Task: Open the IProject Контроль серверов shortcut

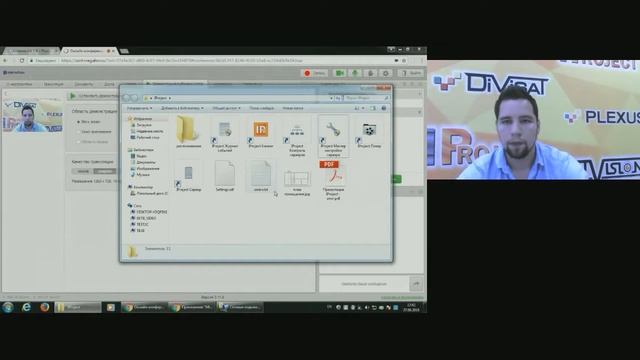Action: pos(297,138)
